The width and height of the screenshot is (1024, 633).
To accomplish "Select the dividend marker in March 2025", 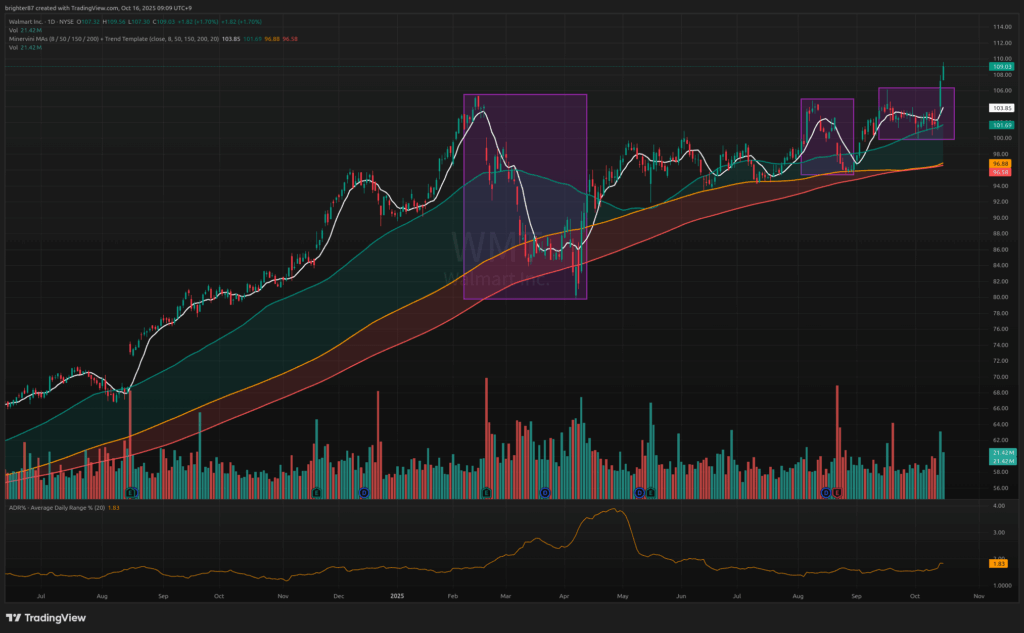I will click(x=545, y=492).
